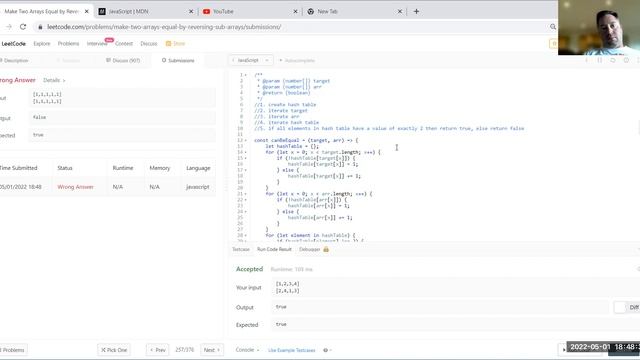Go to previous problem with Prev
Screen dimensions: 640x360
coord(158,350)
